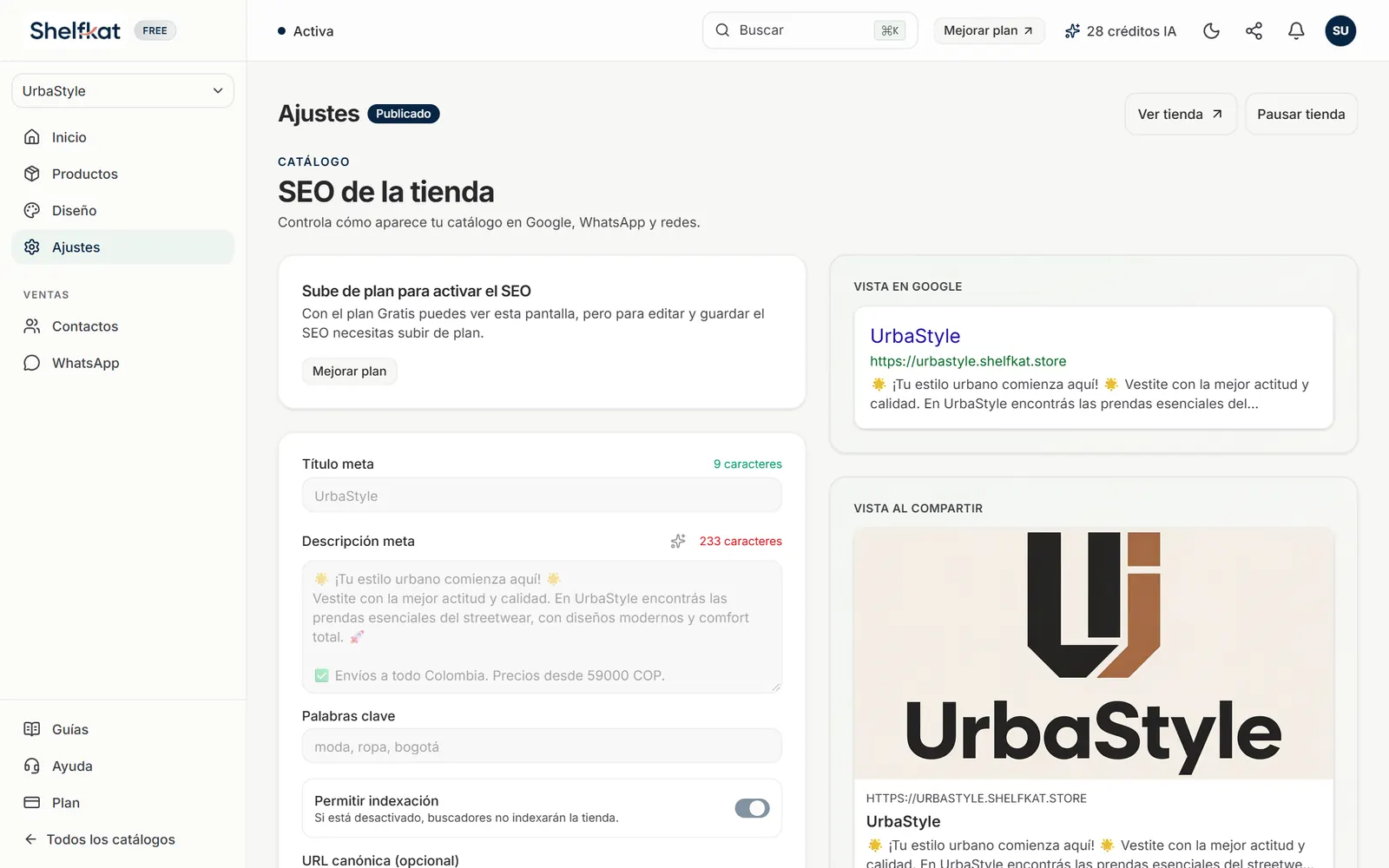Click the Plan card icon
Screen dimensions: 1389x868
pos(32,802)
